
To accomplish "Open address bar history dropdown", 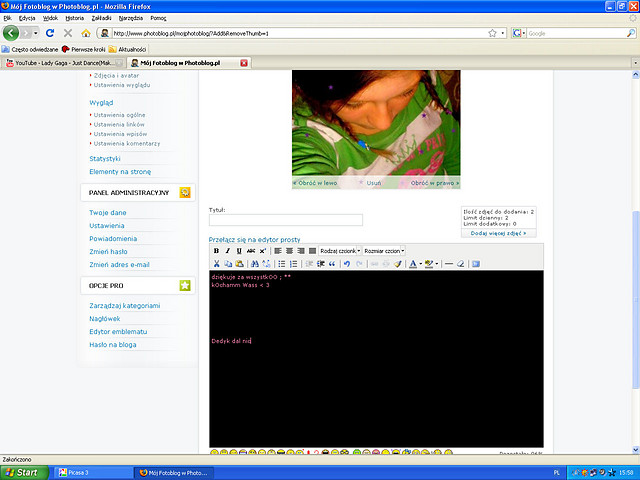I will pyautogui.click(x=502, y=33).
